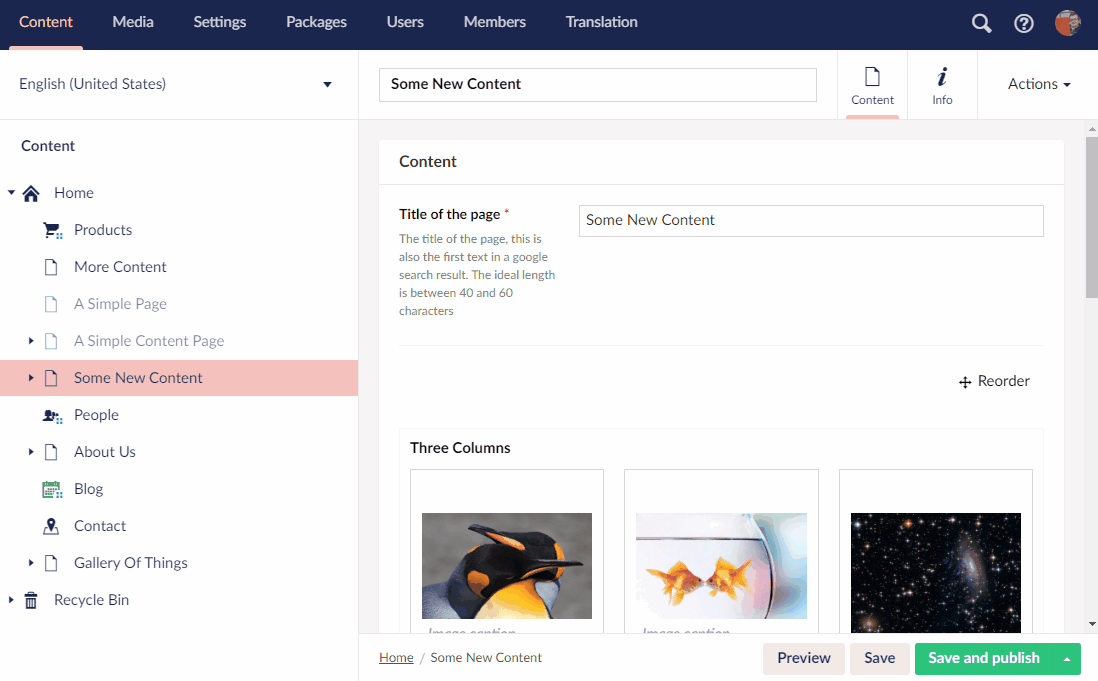Select the galaxy stars image thumbnail
Image resolution: width=1098 pixels, height=681 pixels.
click(936, 573)
